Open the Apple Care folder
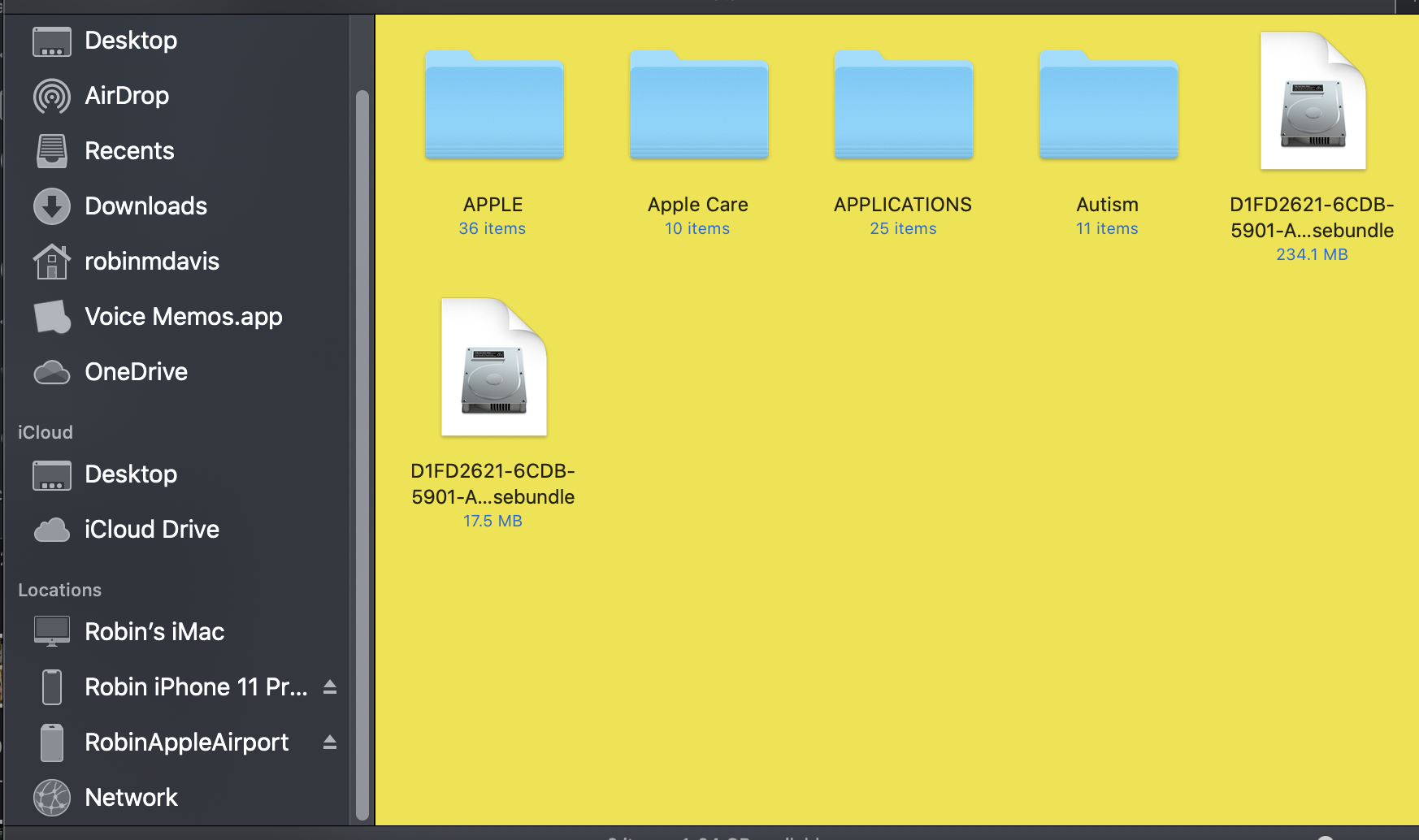The height and width of the screenshot is (840, 1419). [698, 106]
